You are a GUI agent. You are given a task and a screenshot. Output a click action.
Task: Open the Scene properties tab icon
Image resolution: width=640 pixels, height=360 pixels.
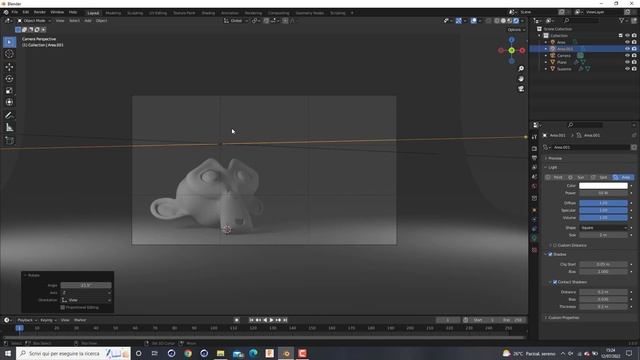tap(534, 177)
